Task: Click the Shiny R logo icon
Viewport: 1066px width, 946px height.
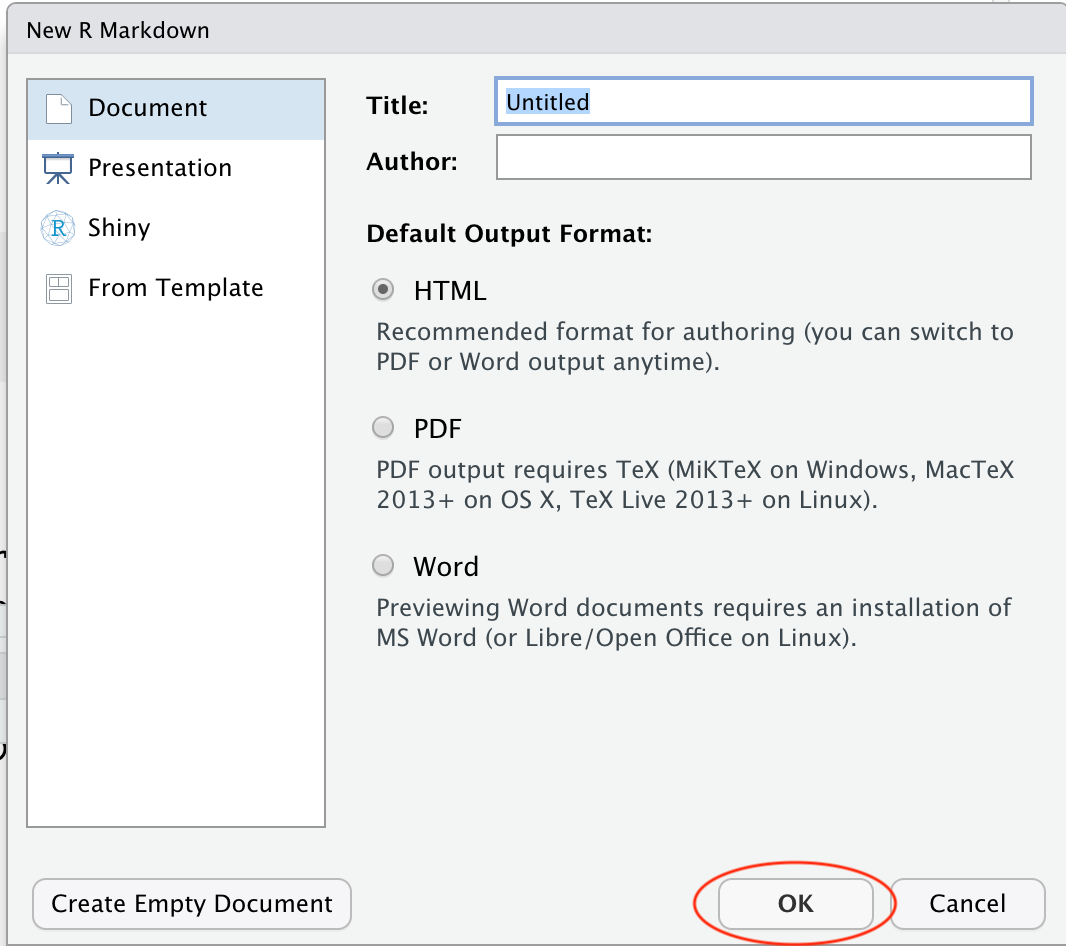Action: pos(58,228)
